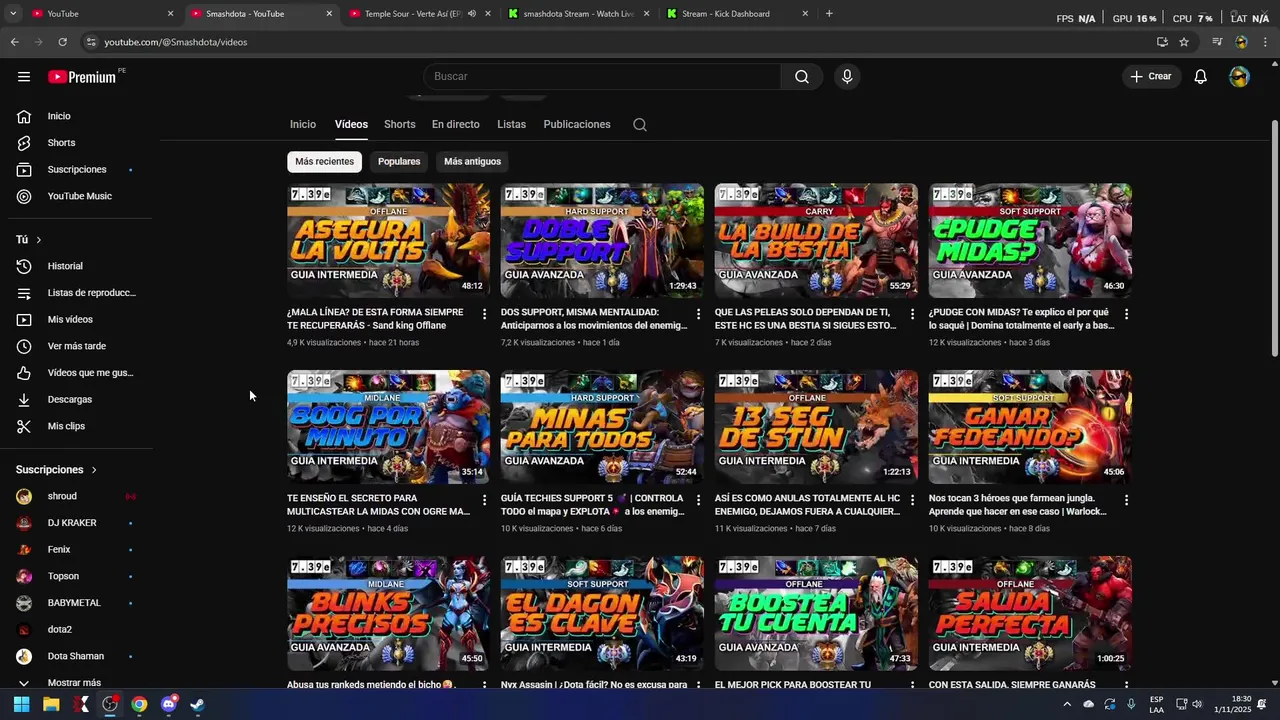This screenshot has height=720, width=1280.
Task: Show hidden system tray icons chevron
Action: point(1066,704)
